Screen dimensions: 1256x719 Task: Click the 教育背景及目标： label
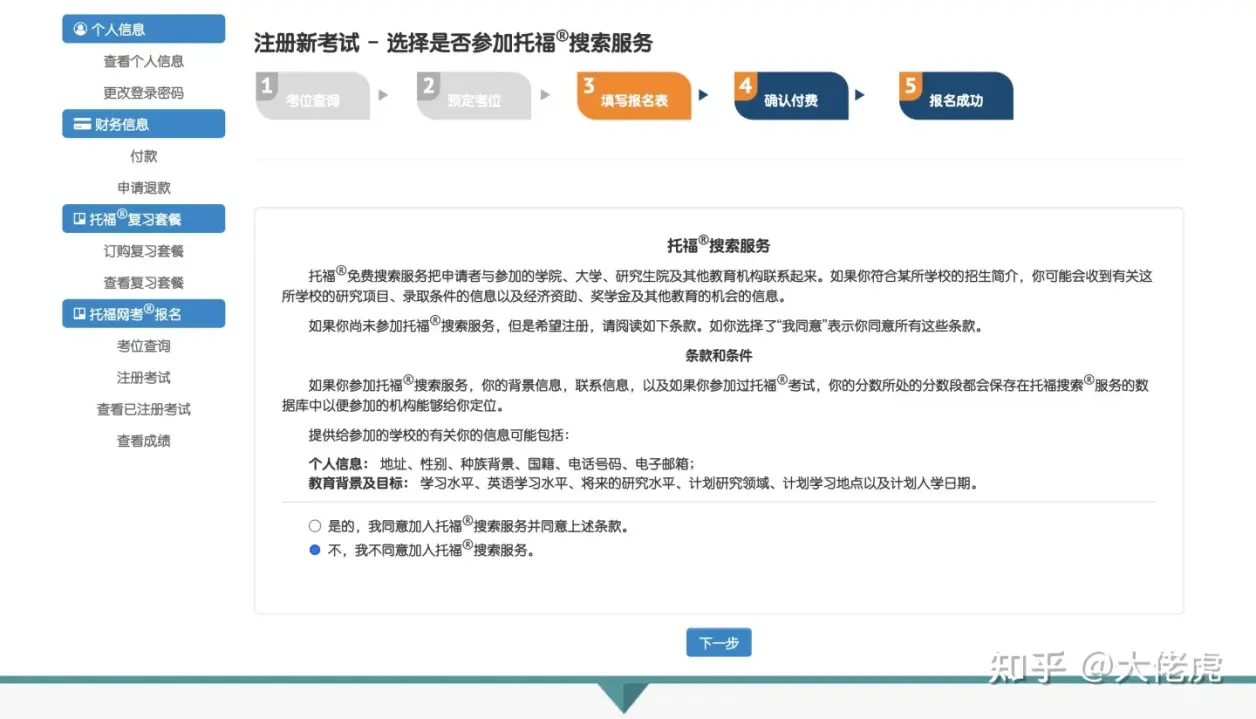pyautogui.click(x=359, y=483)
